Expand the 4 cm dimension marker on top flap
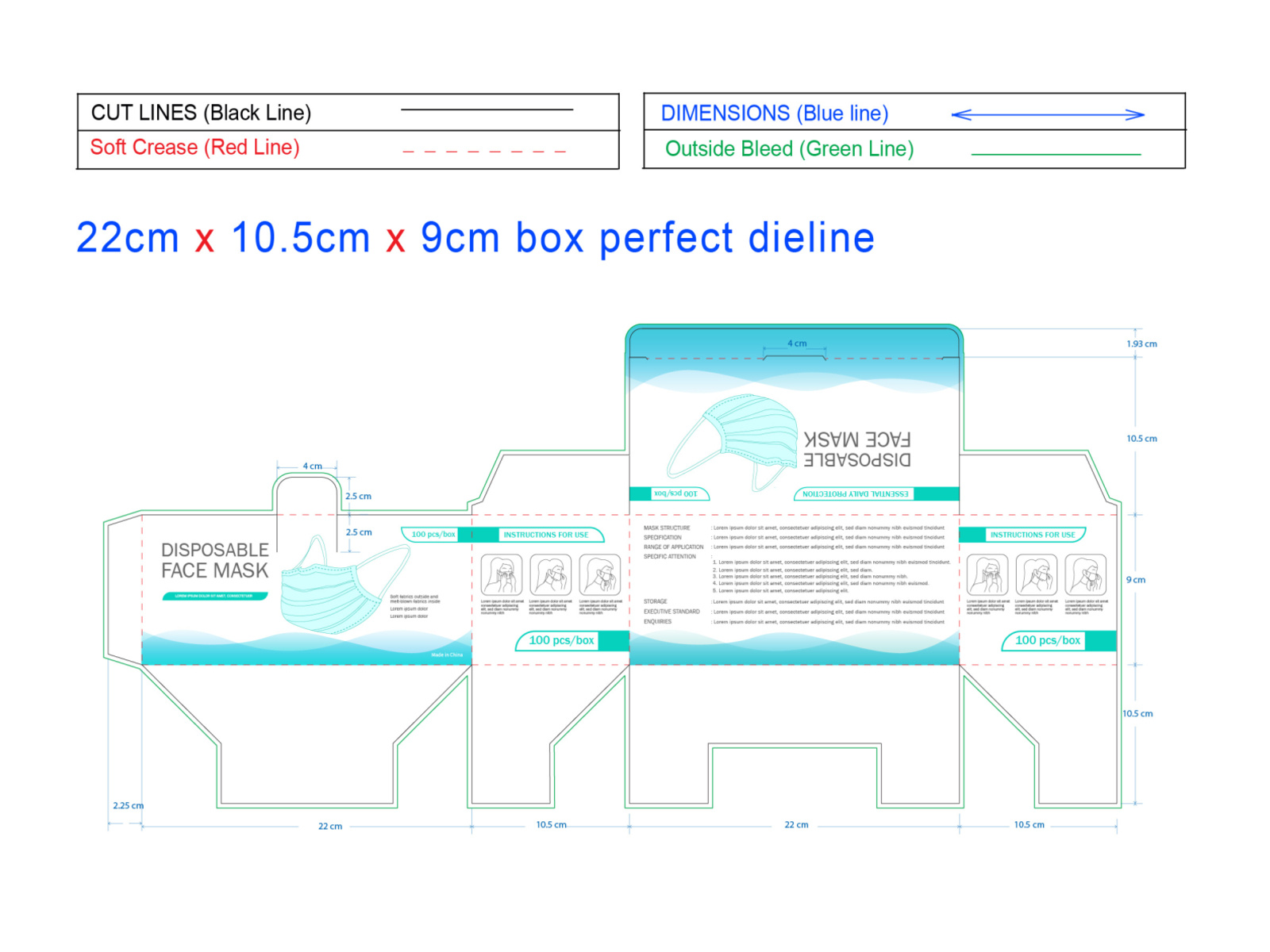This screenshot has width=1270, height=952. tap(796, 344)
